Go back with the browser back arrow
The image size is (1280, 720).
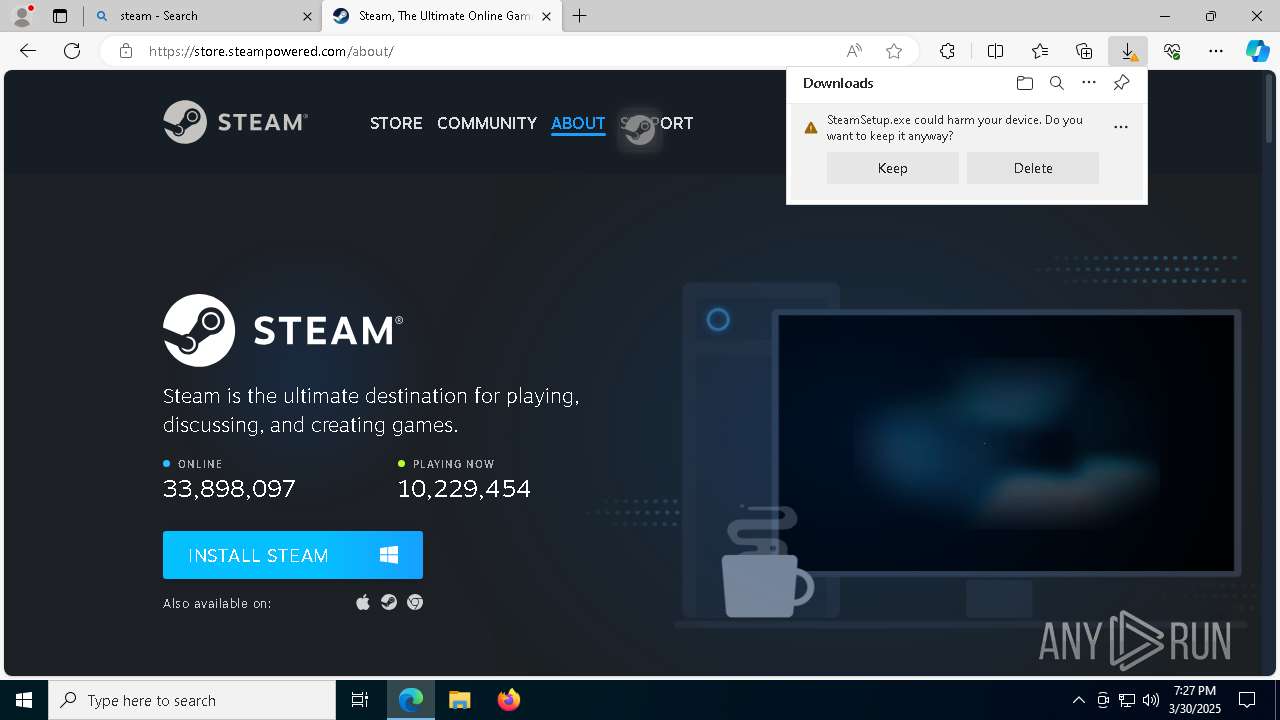pos(28,51)
